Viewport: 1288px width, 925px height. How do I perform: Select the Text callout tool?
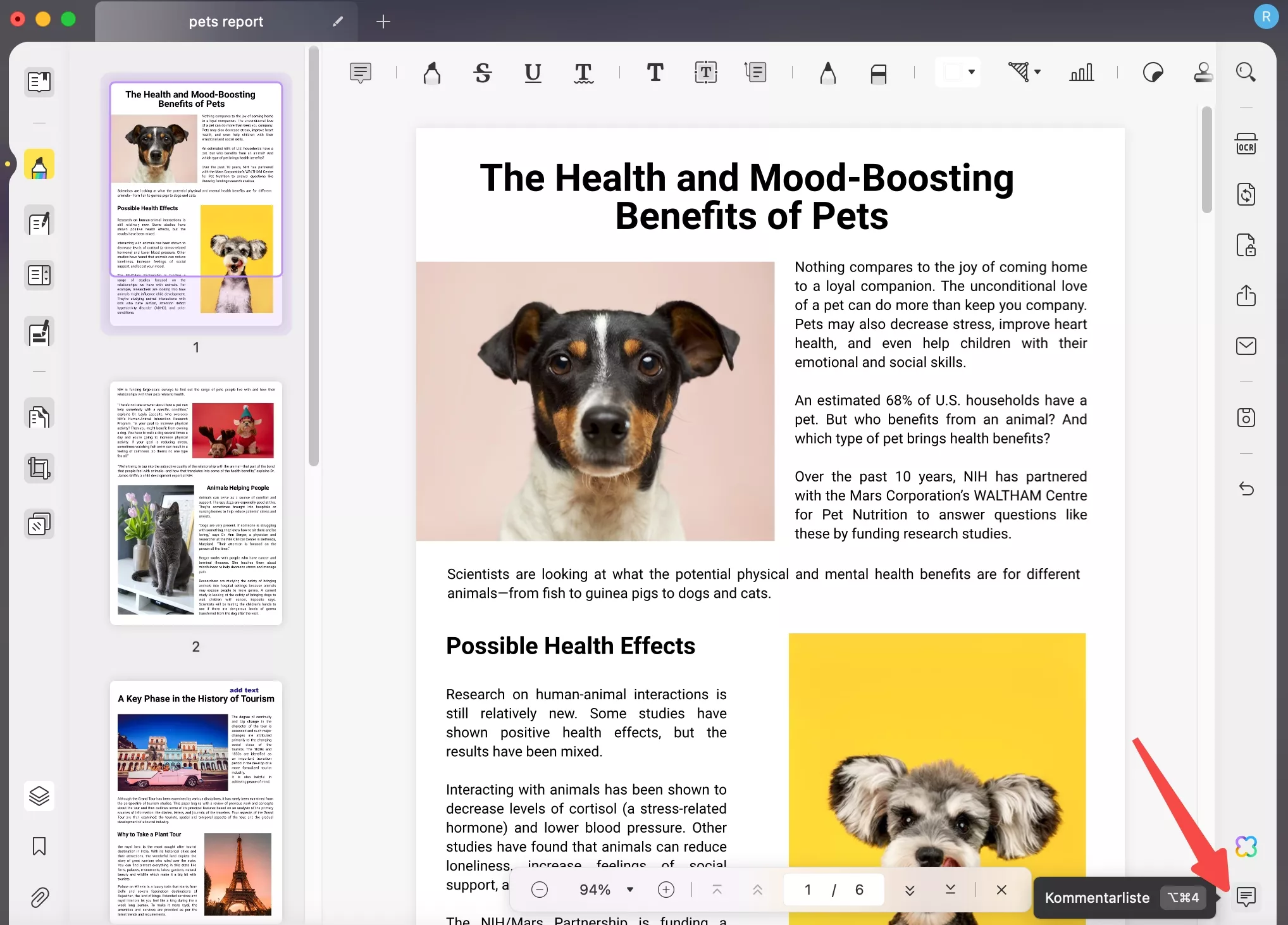[x=756, y=73]
